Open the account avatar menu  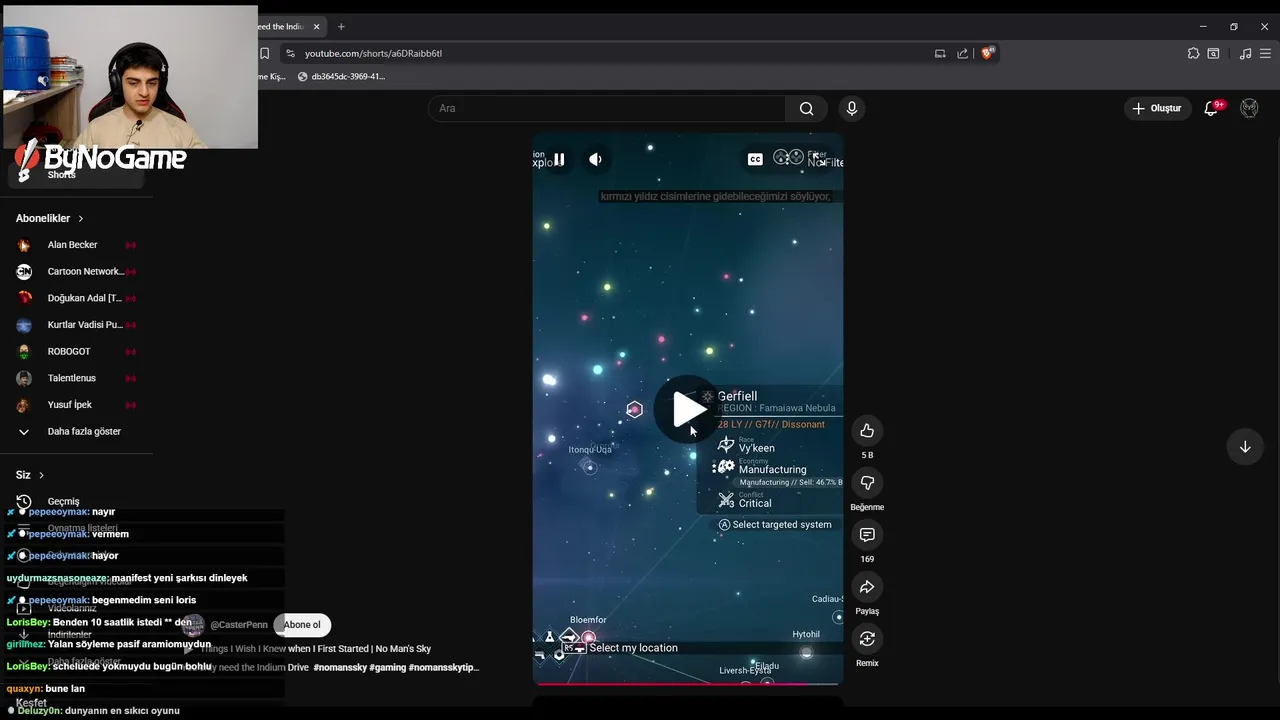[1249, 108]
